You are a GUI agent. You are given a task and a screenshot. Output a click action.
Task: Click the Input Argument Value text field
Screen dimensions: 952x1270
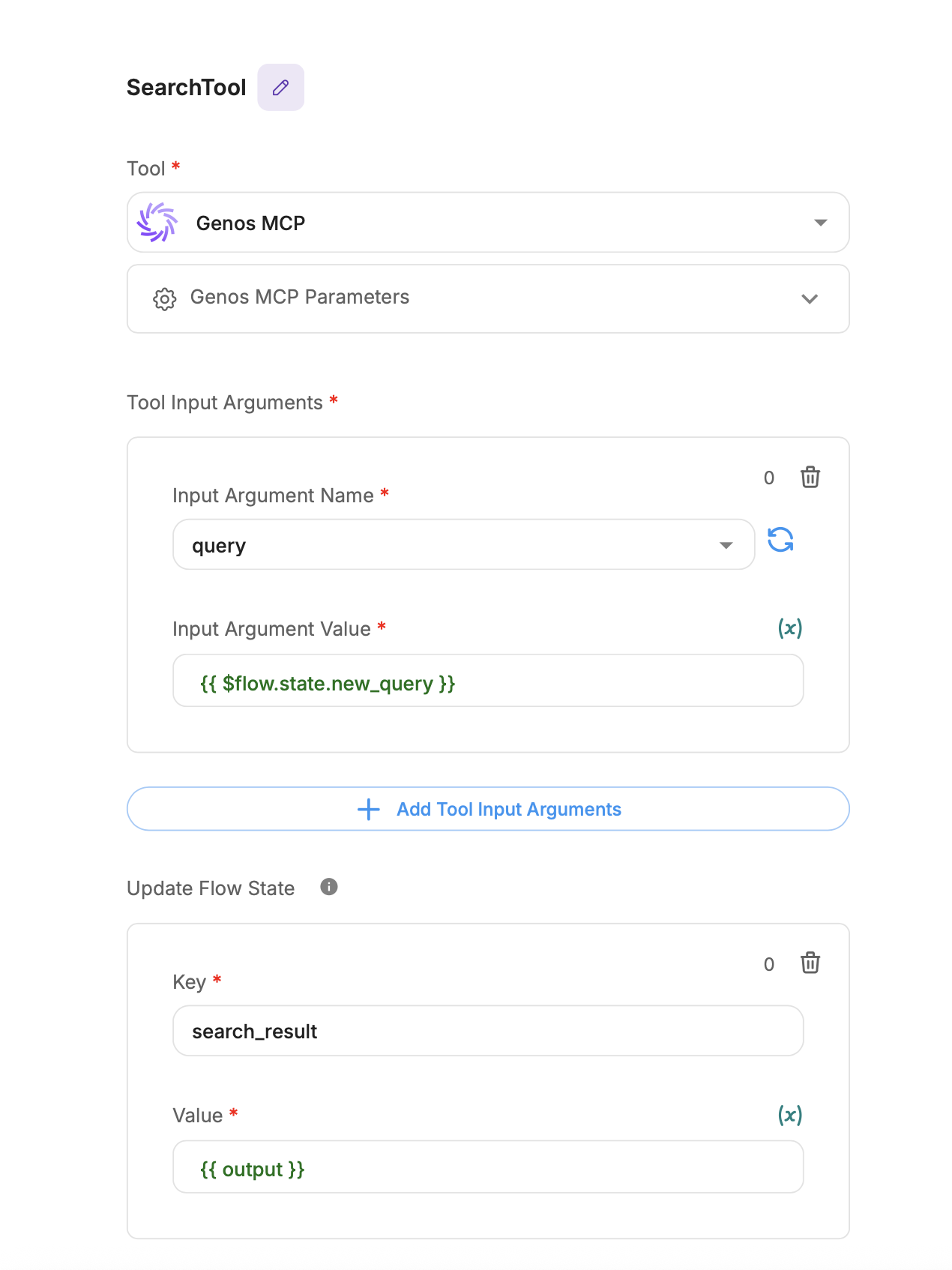(488, 681)
